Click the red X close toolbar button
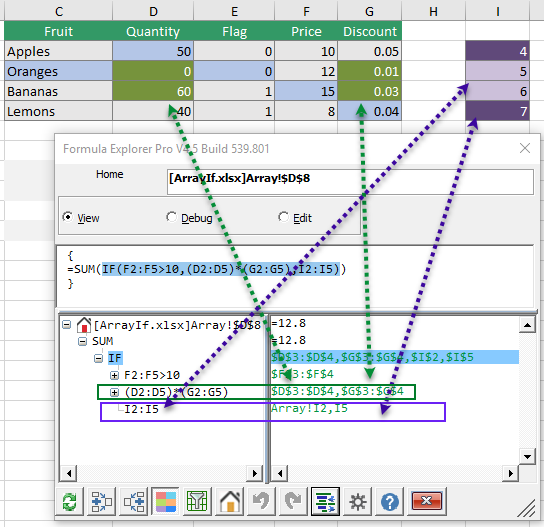This screenshot has height=527, width=544. pyautogui.click(x=427, y=501)
